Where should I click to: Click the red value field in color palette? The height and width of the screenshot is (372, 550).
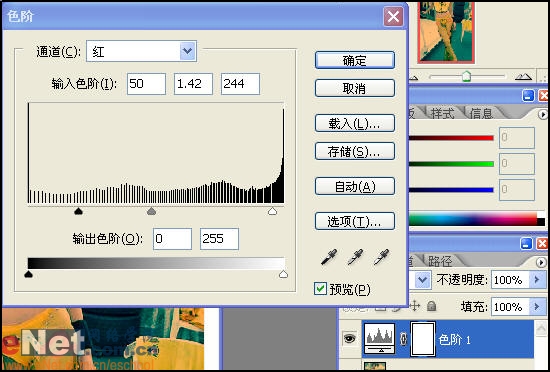[517, 138]
